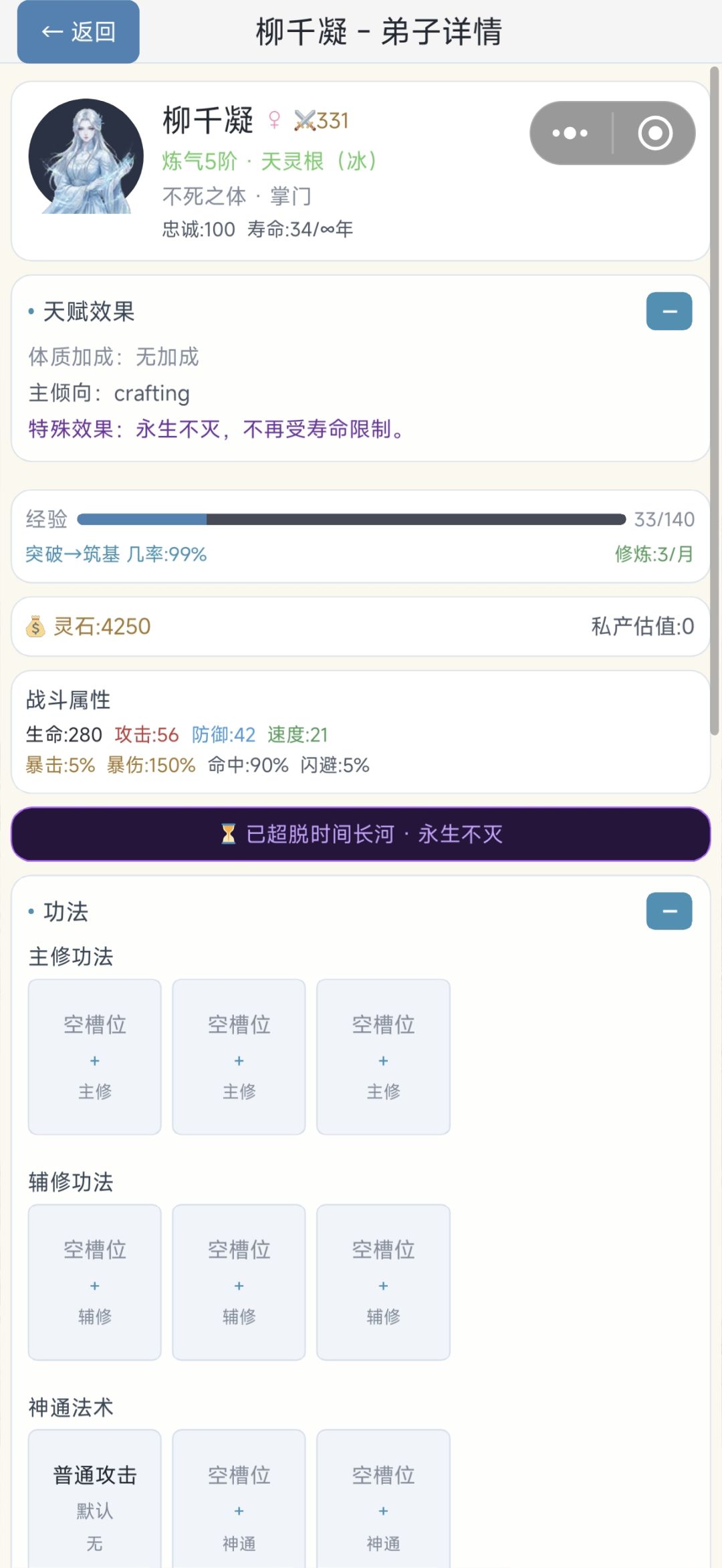Image resolution: width=722 pixels, height=1568 pixels.
Task: Tap the 已超脱时间长河 immortal banner
Action: point(361,834)
